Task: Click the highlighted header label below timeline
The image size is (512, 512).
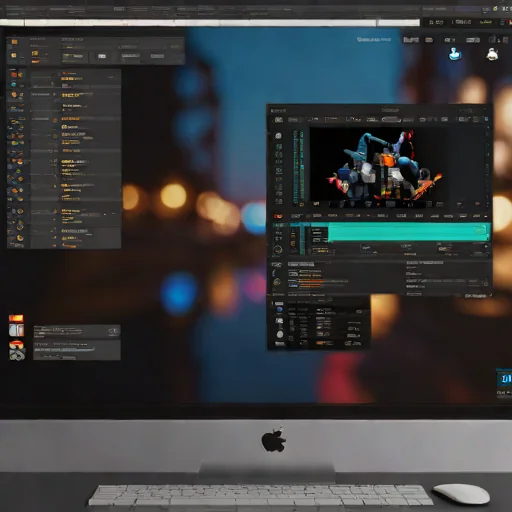Action: [x=301, y=264]
